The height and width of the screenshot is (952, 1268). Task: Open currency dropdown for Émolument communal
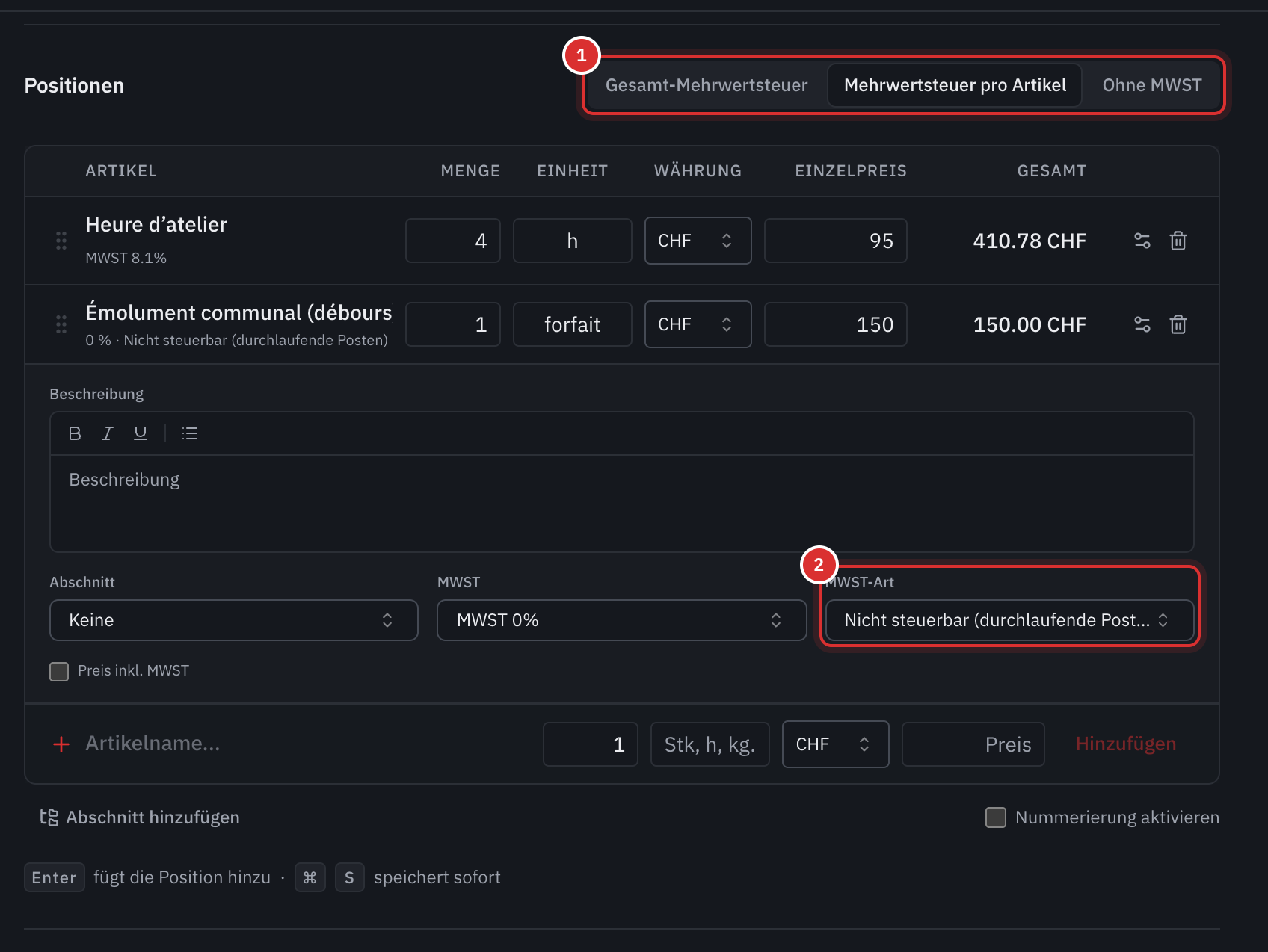click(x=698, y=324)
